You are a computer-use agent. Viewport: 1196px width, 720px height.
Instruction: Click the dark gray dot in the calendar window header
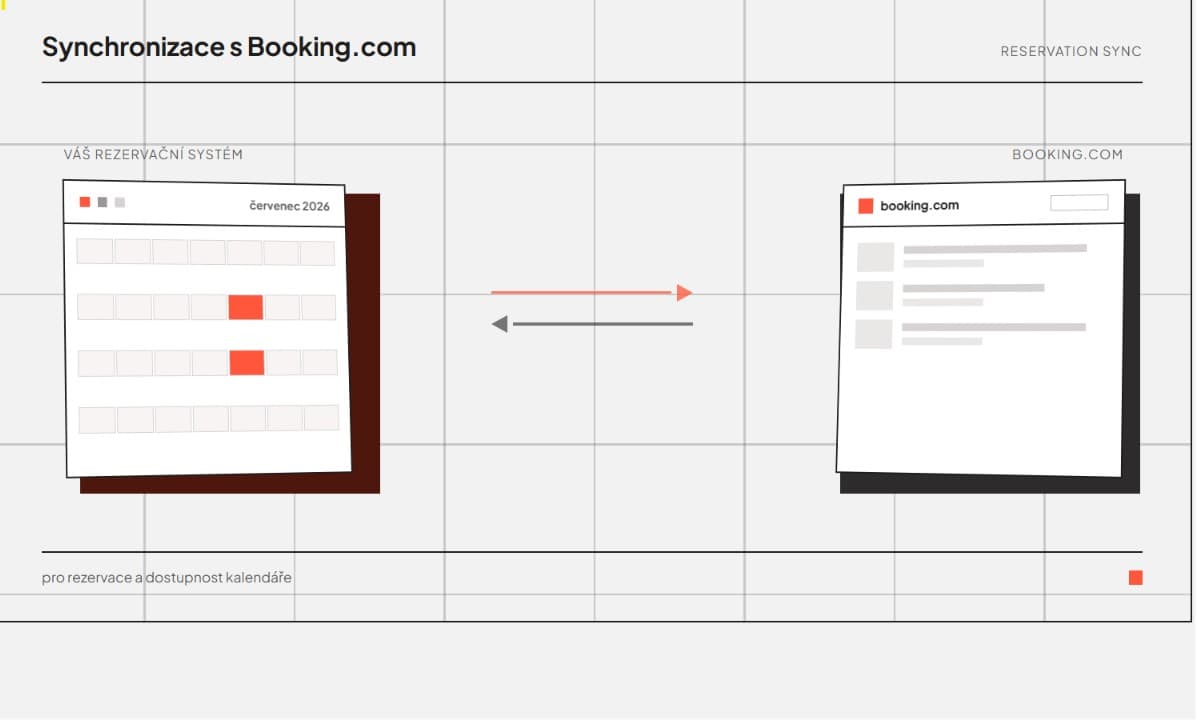[x=102, y=202]
